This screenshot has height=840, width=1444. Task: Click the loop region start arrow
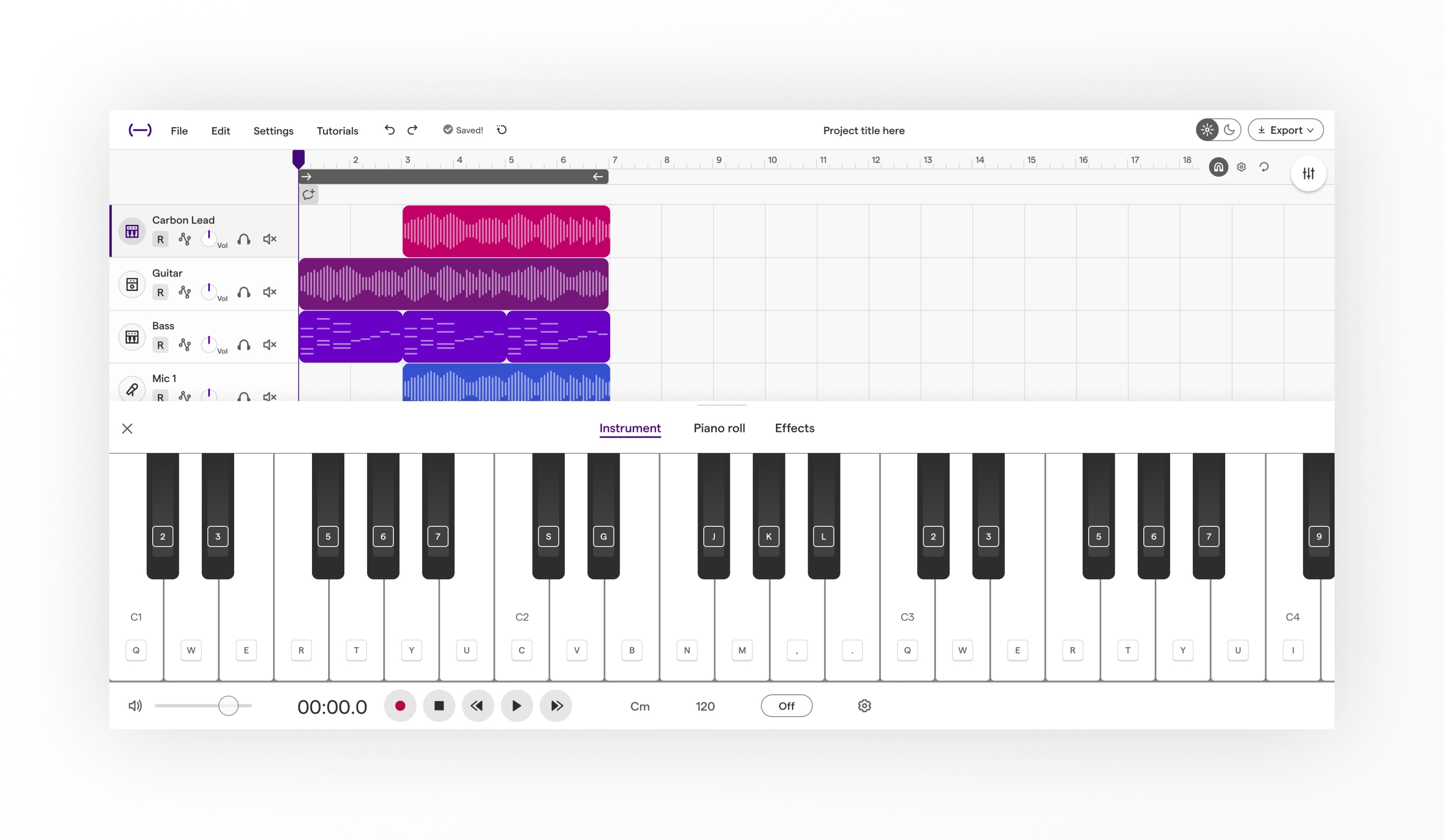pos(307,176)
